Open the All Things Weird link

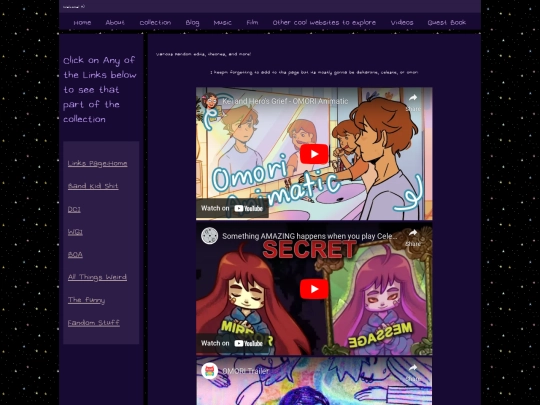(97, 277)
